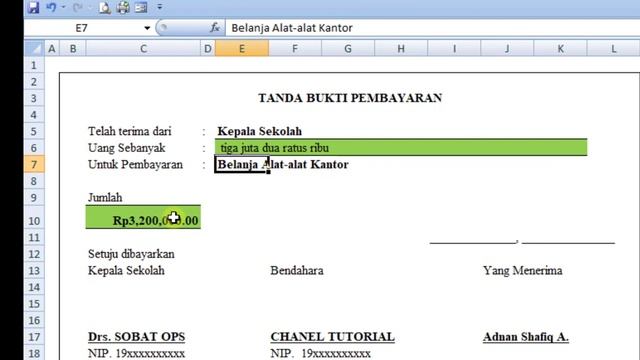Click the name CHANEL TUTORIAL

332,337
